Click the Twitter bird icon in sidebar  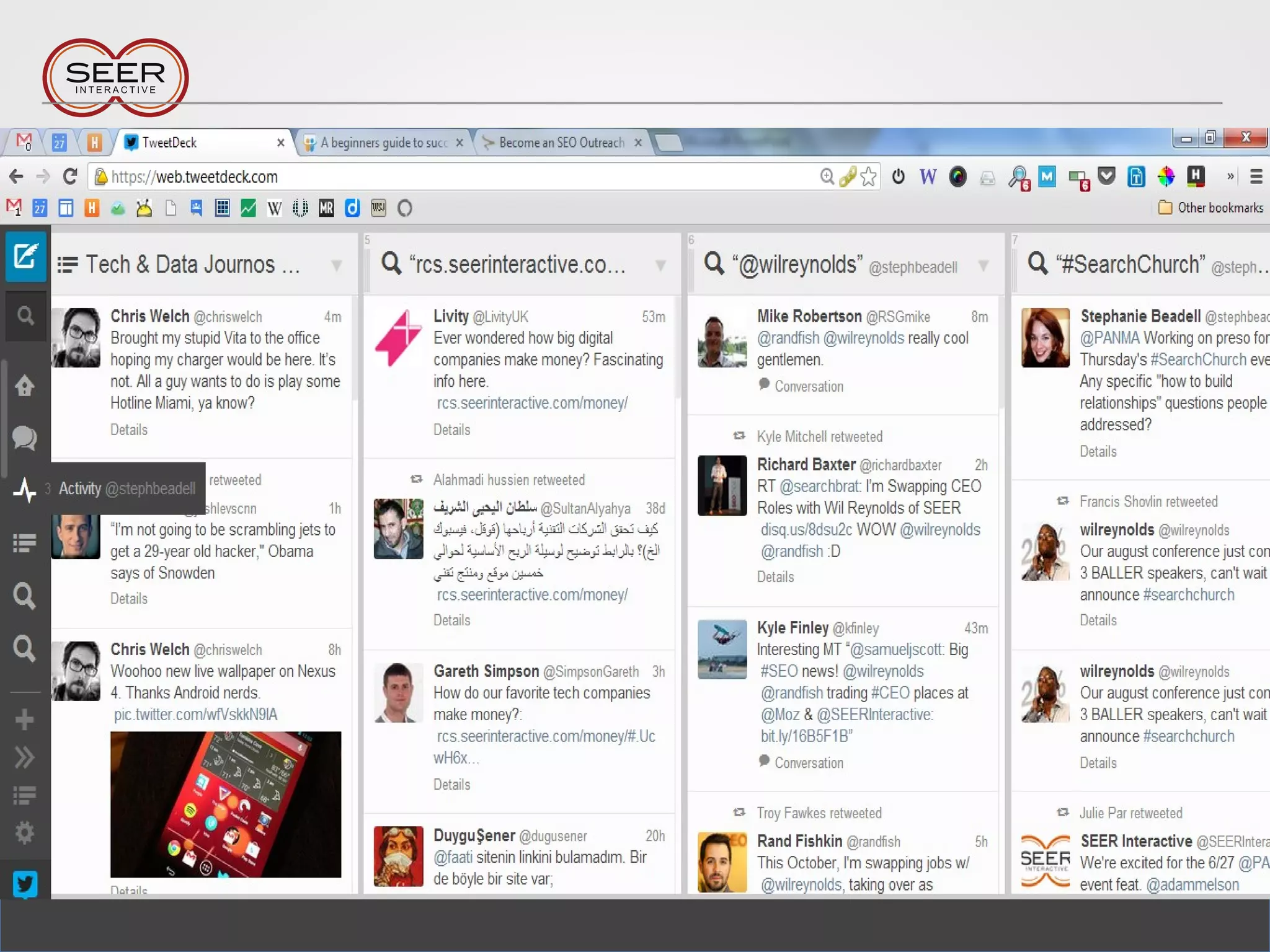pyautogui.click(x=25, y=884)
